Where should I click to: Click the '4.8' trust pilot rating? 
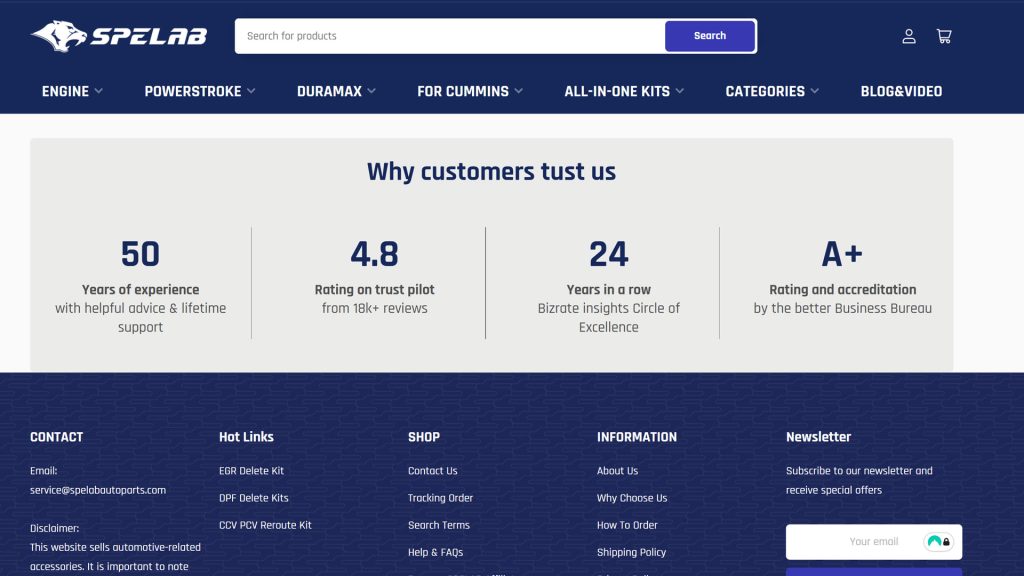coord(374,254)
